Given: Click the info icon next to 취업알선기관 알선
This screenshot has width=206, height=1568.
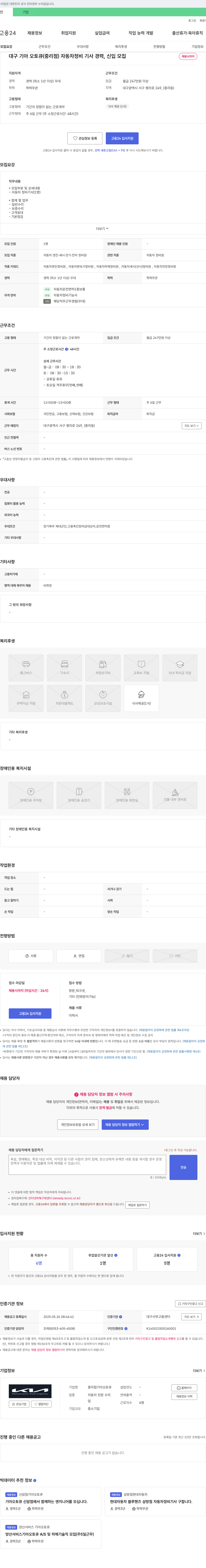Looking at the screenshot, I should pyautogui.click(x=116, y=1255).
